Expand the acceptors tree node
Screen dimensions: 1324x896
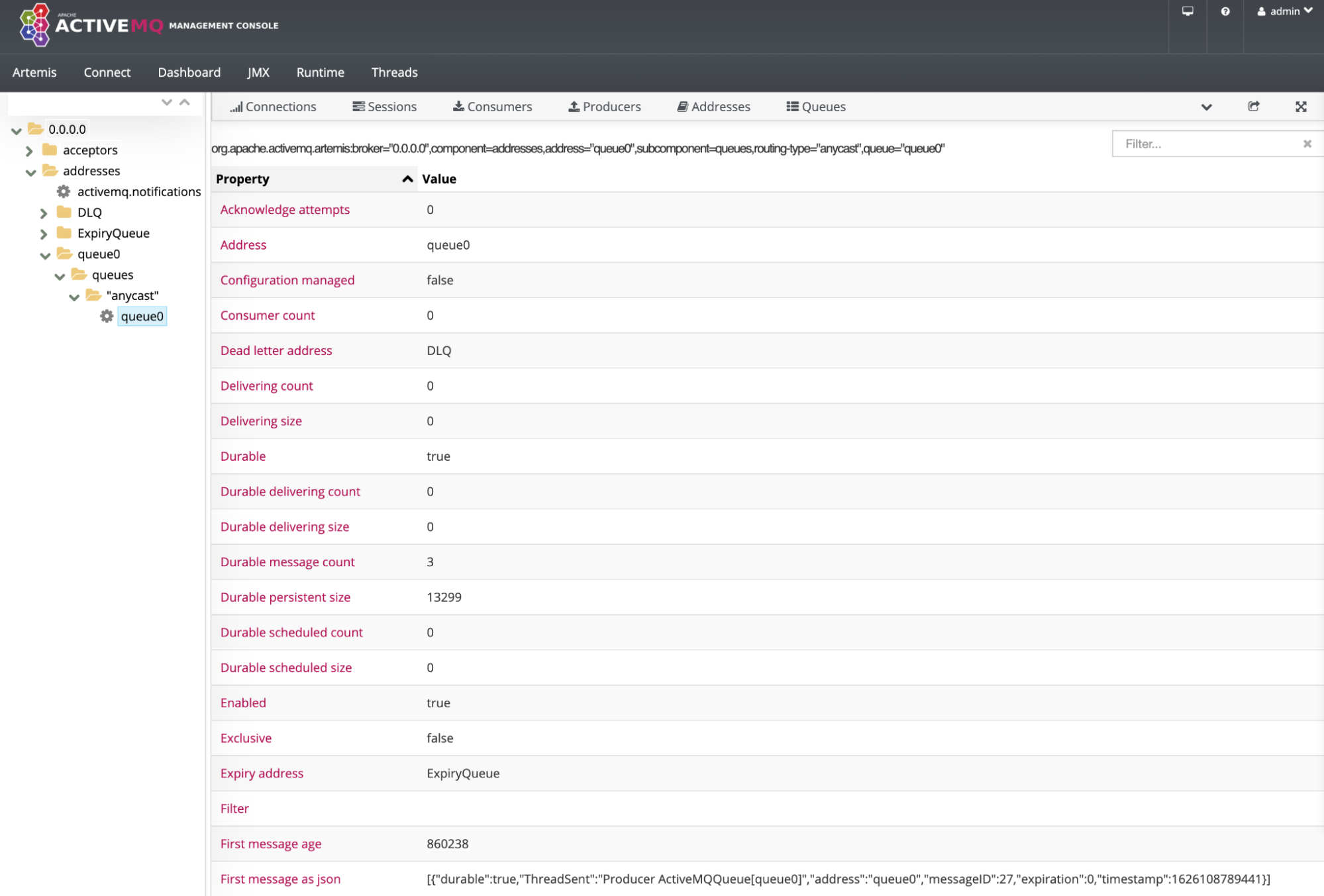click(x=29, y=150)
